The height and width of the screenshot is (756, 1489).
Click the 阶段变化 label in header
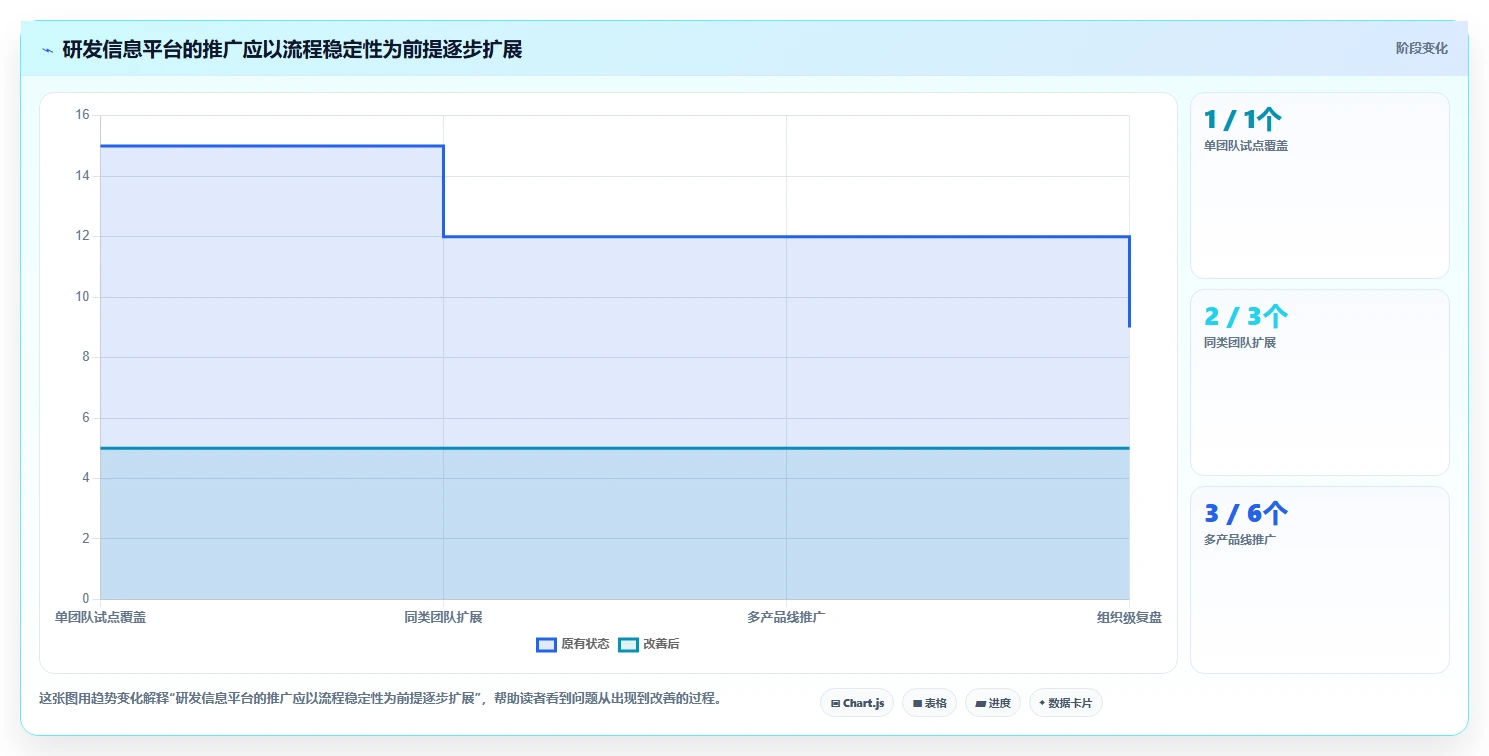click(1421, 49)
